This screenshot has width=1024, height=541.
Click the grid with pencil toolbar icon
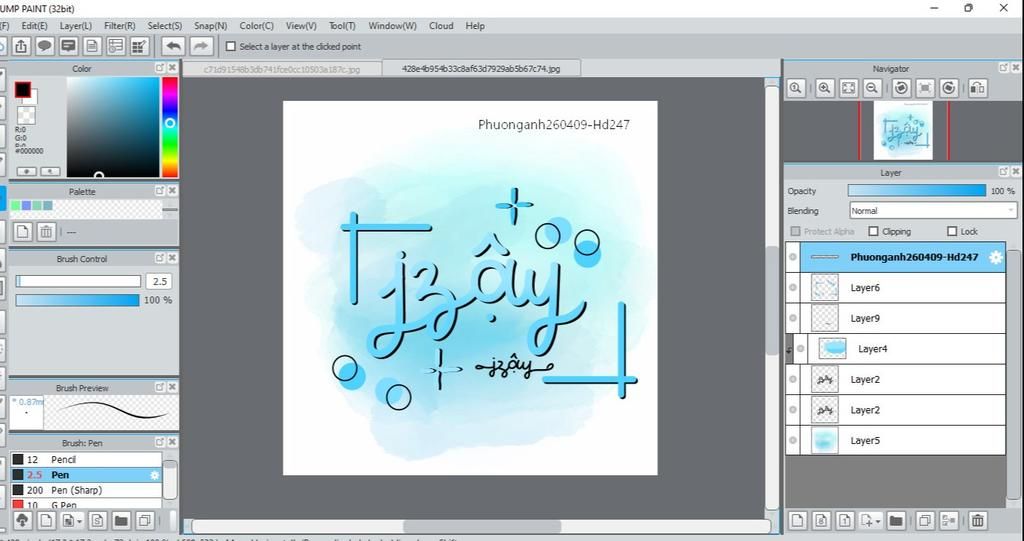point(139,46)
